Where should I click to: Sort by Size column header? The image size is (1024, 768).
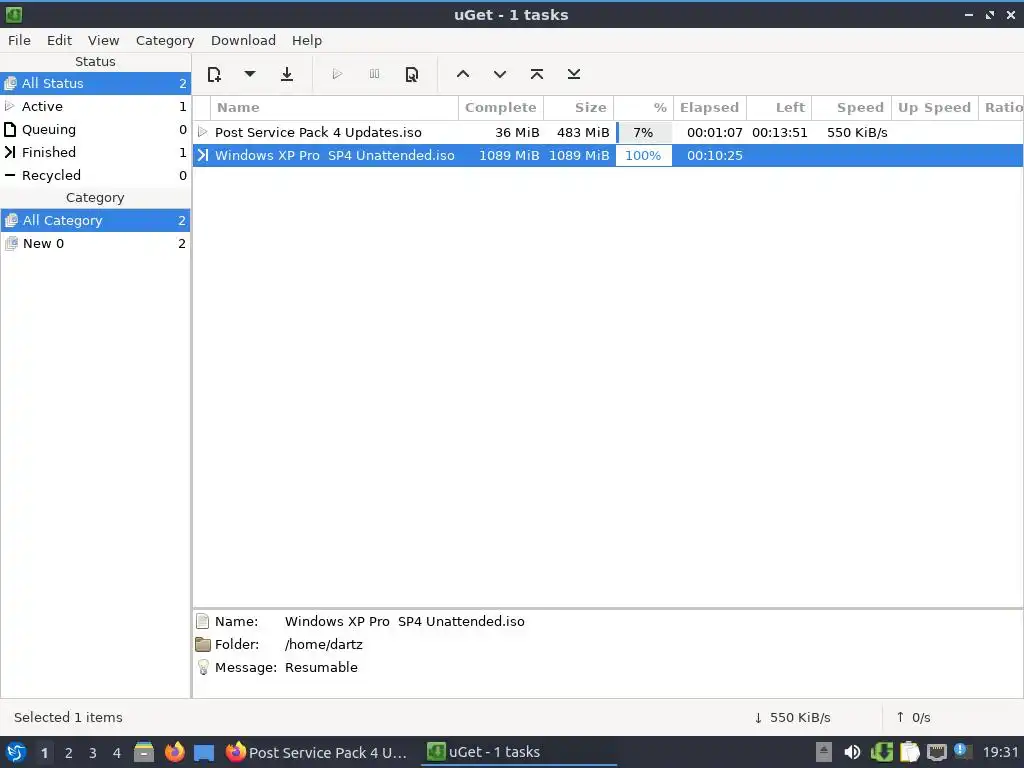point(579,108)
